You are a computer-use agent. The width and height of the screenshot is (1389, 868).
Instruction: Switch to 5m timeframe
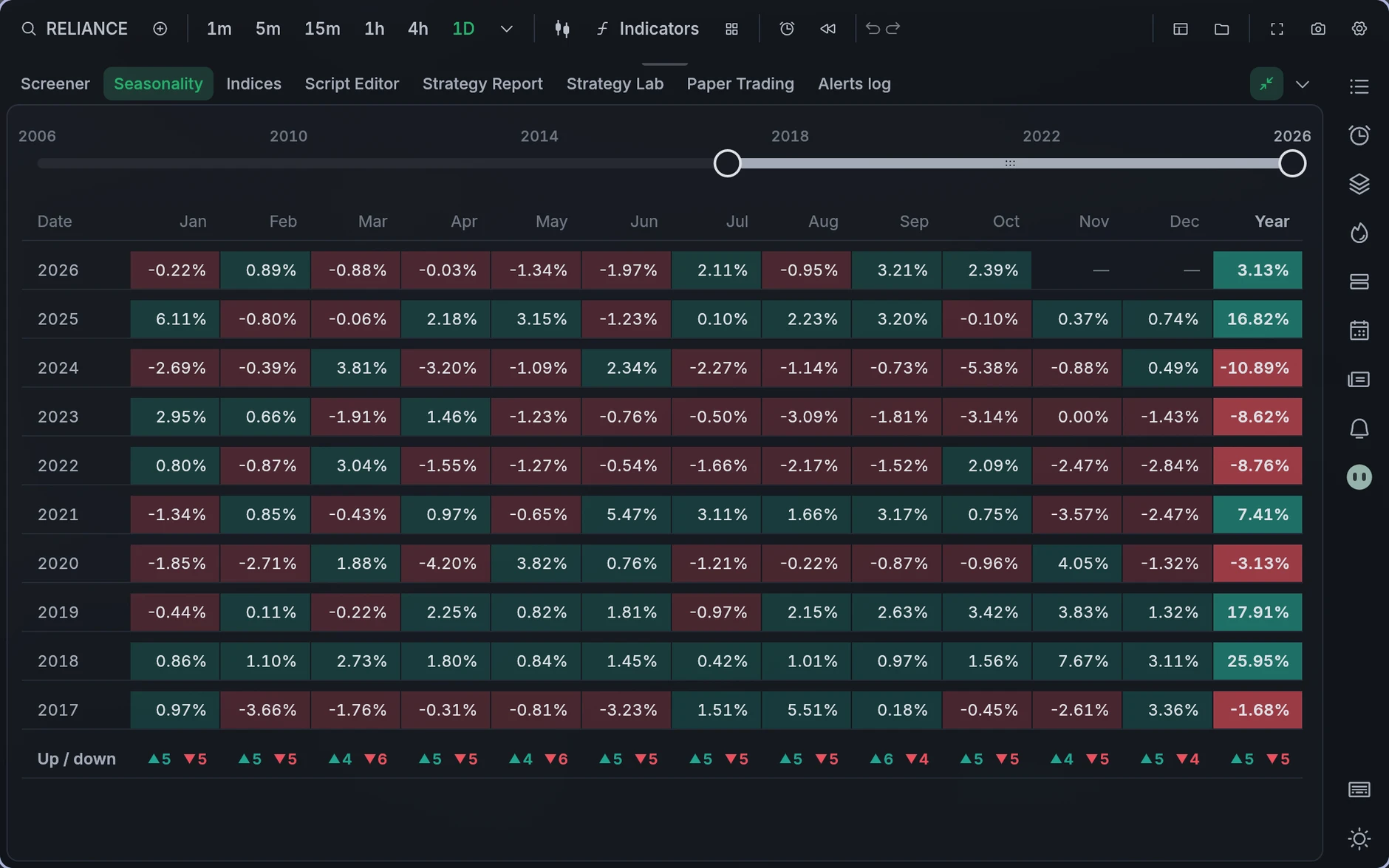pos(268,29)
